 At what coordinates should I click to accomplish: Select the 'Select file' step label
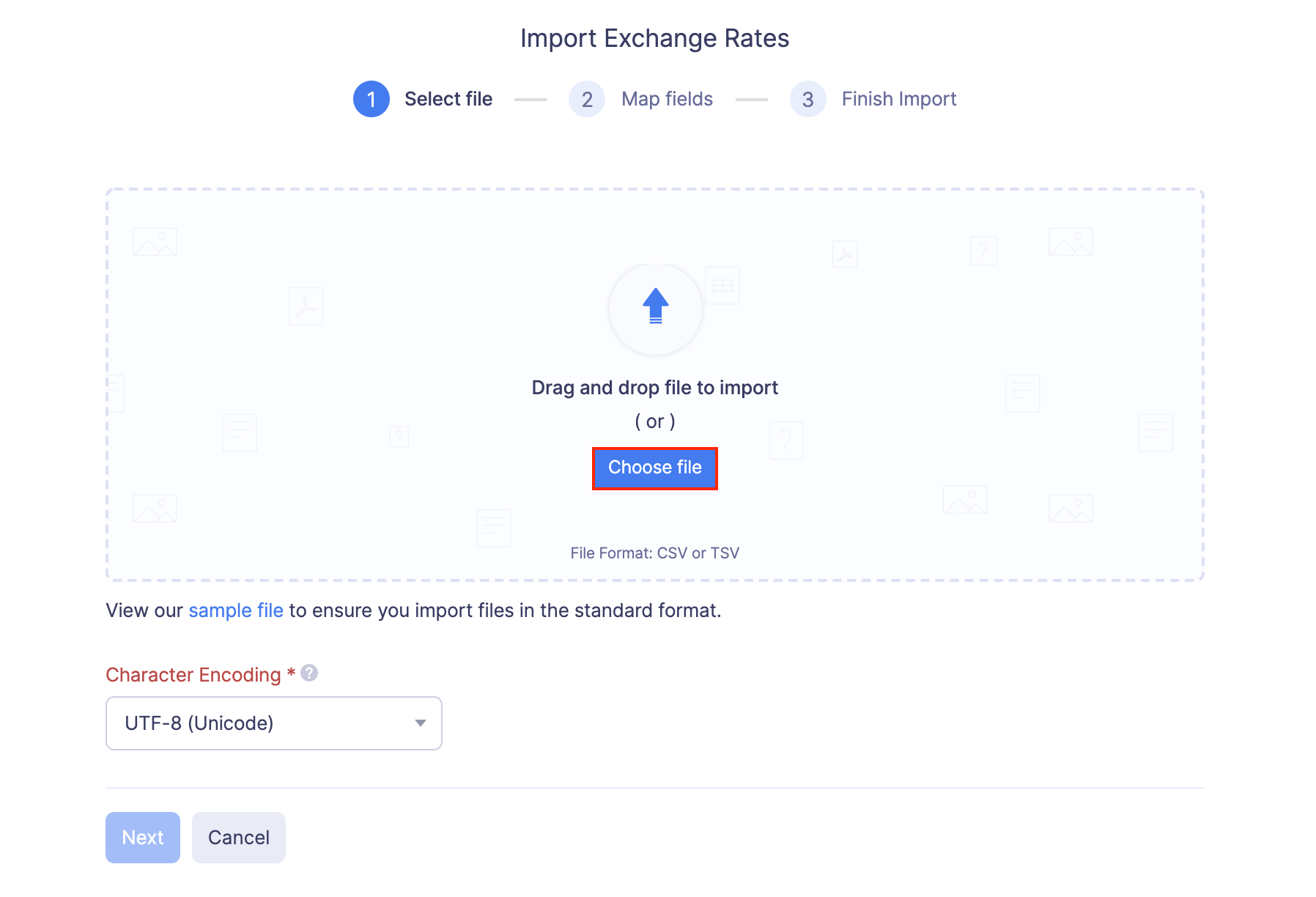point(448,98)
